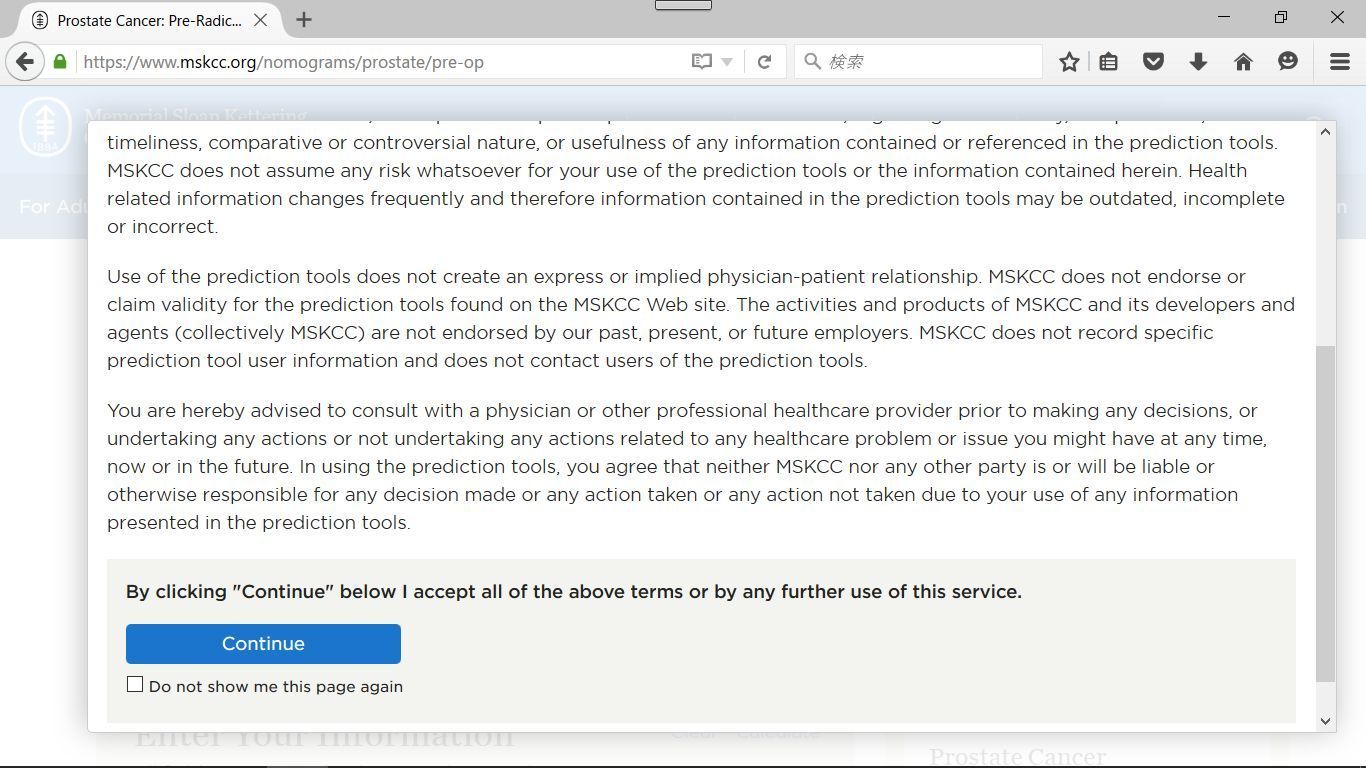Click scroll-up arrow of disclaimer dialog
The width and height of the screenshot is (1366, 768).
click(x=1325, y=132)
